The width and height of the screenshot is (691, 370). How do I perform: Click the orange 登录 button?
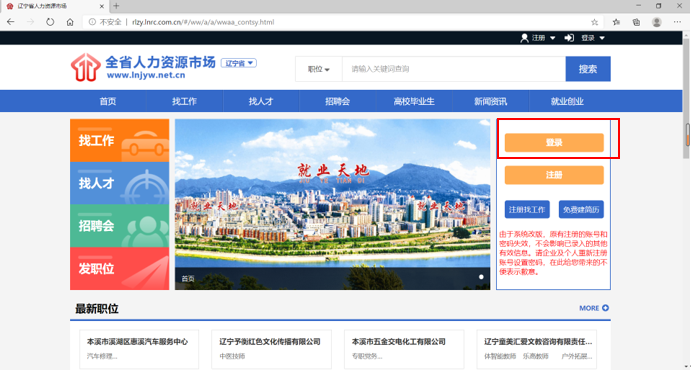[554, 143]
